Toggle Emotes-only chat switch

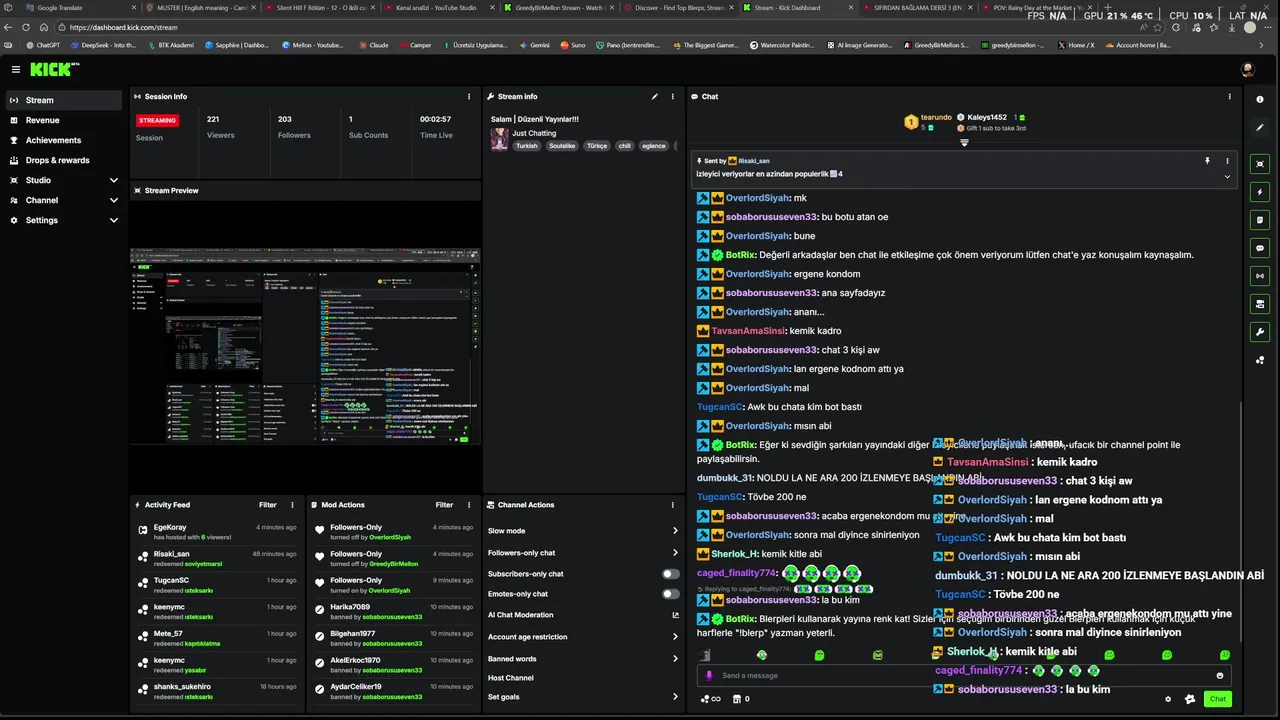(670, 594)
